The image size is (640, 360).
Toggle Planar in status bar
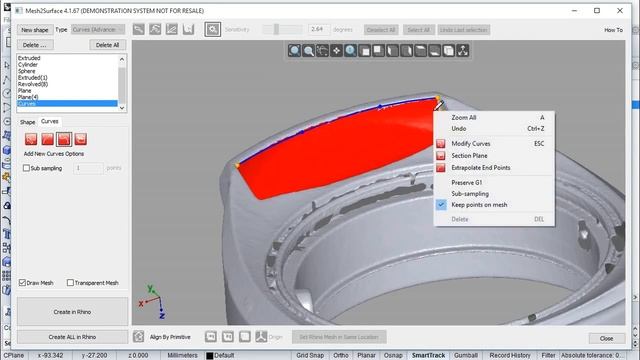click(366, 356)
